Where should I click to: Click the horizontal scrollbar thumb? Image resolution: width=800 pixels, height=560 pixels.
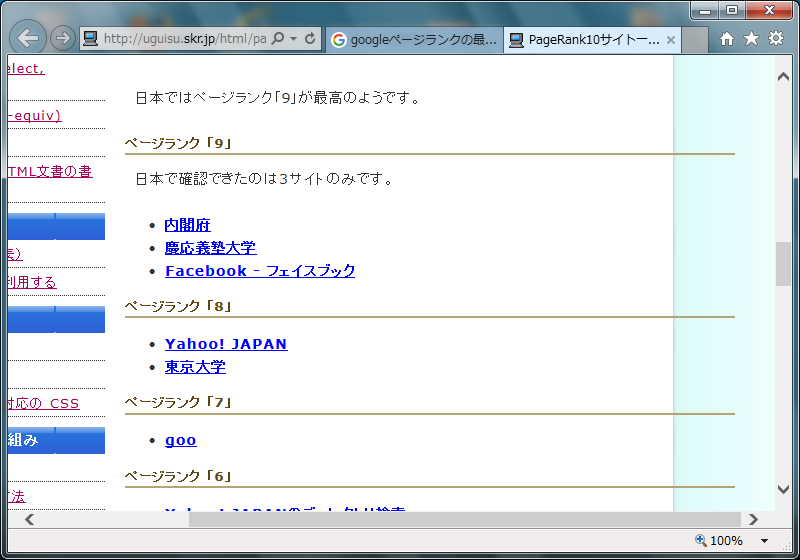pyautogui.click(x=465, y=520)
